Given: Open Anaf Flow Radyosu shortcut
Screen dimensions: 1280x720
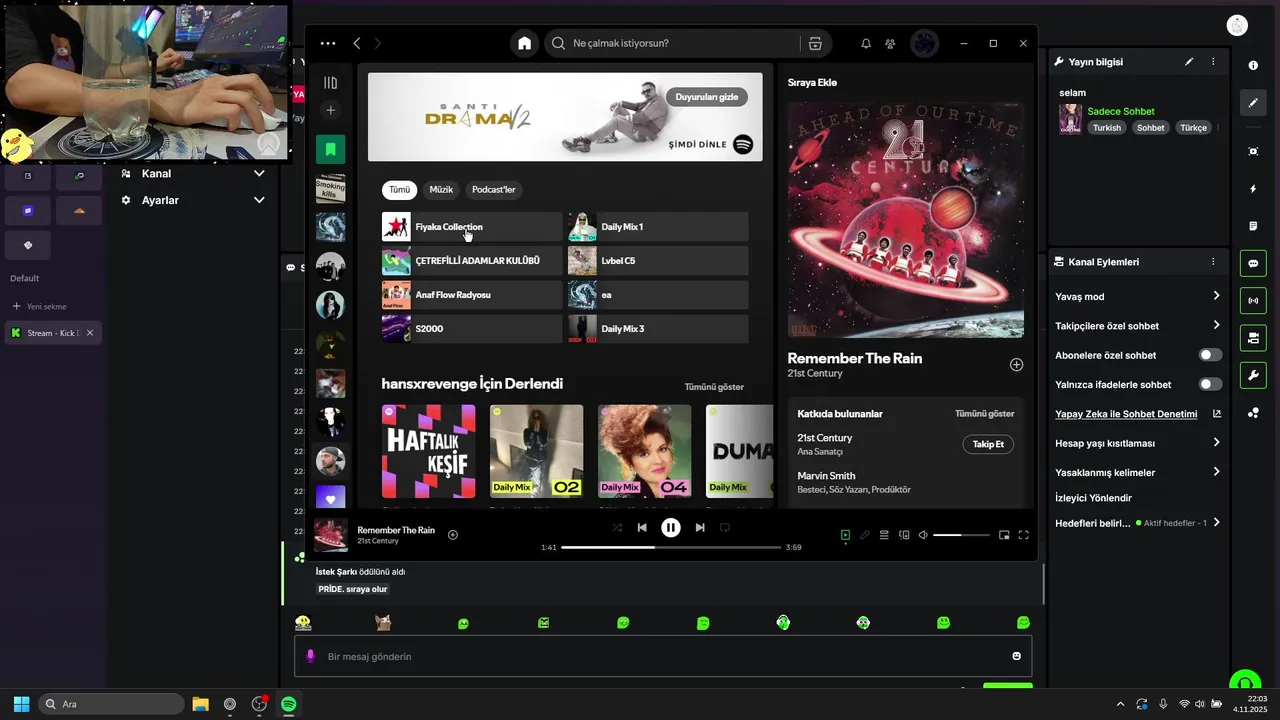Looking at the screenshot, I should (x=472, y=295).
